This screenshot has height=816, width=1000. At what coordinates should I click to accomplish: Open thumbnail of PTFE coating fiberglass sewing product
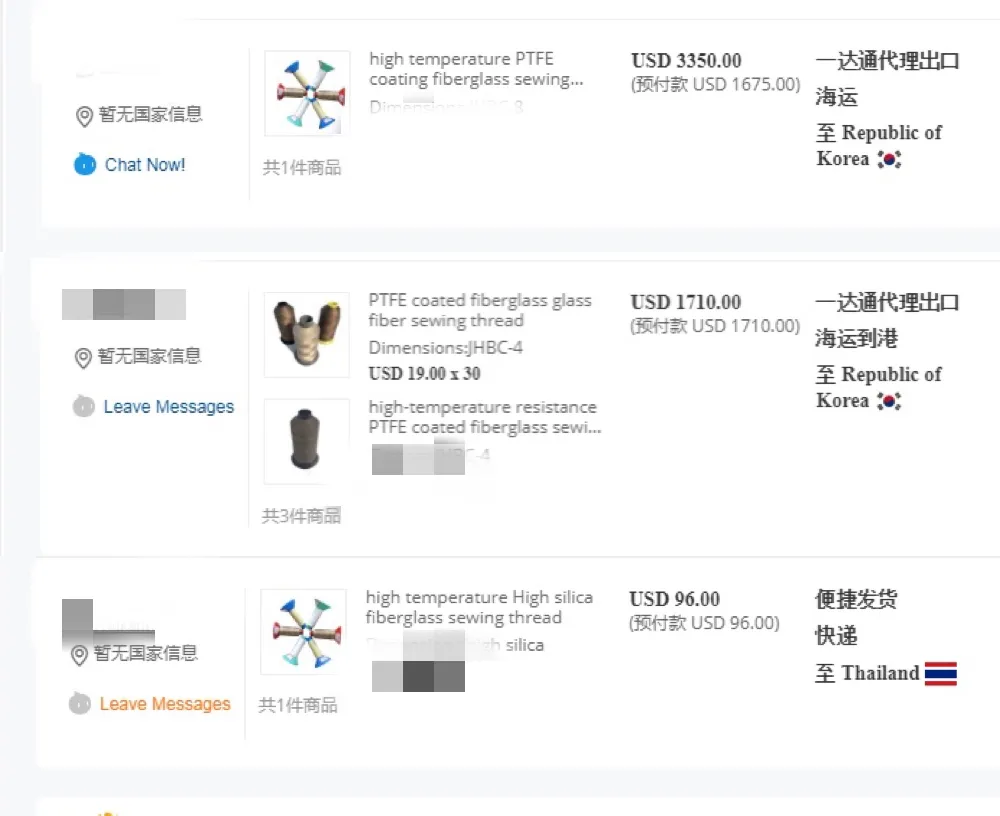[x=307, y=94]
